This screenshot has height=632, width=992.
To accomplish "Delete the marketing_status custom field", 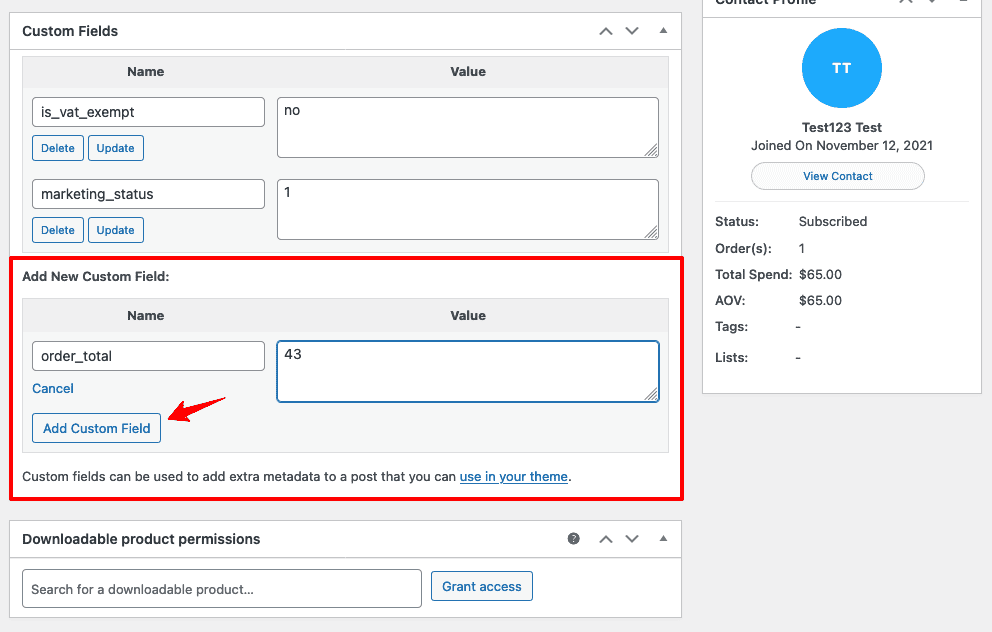I will click(x=58, y=230).
